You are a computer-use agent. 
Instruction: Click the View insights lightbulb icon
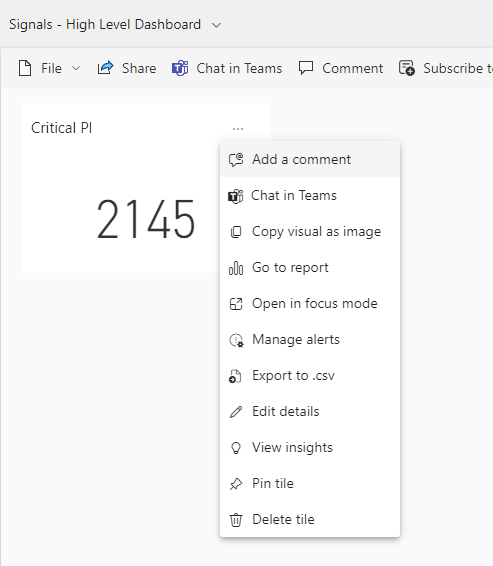236,448
